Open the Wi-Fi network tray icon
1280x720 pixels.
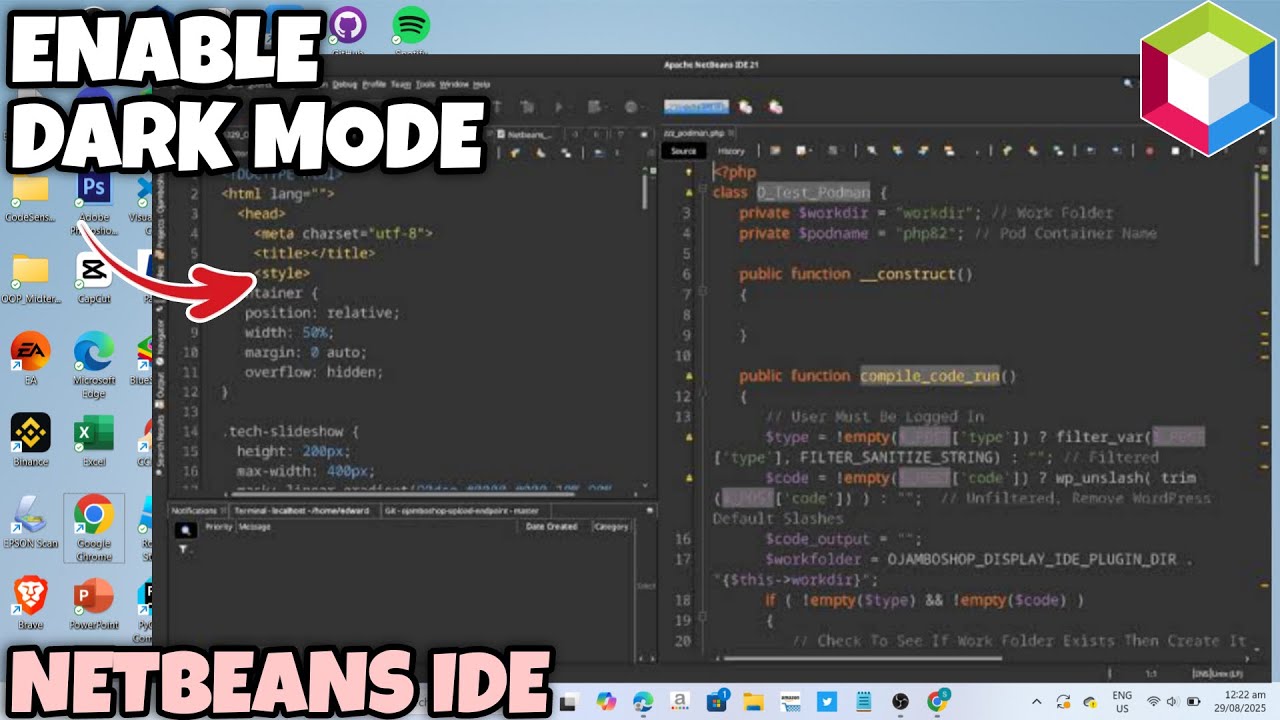1153,702
